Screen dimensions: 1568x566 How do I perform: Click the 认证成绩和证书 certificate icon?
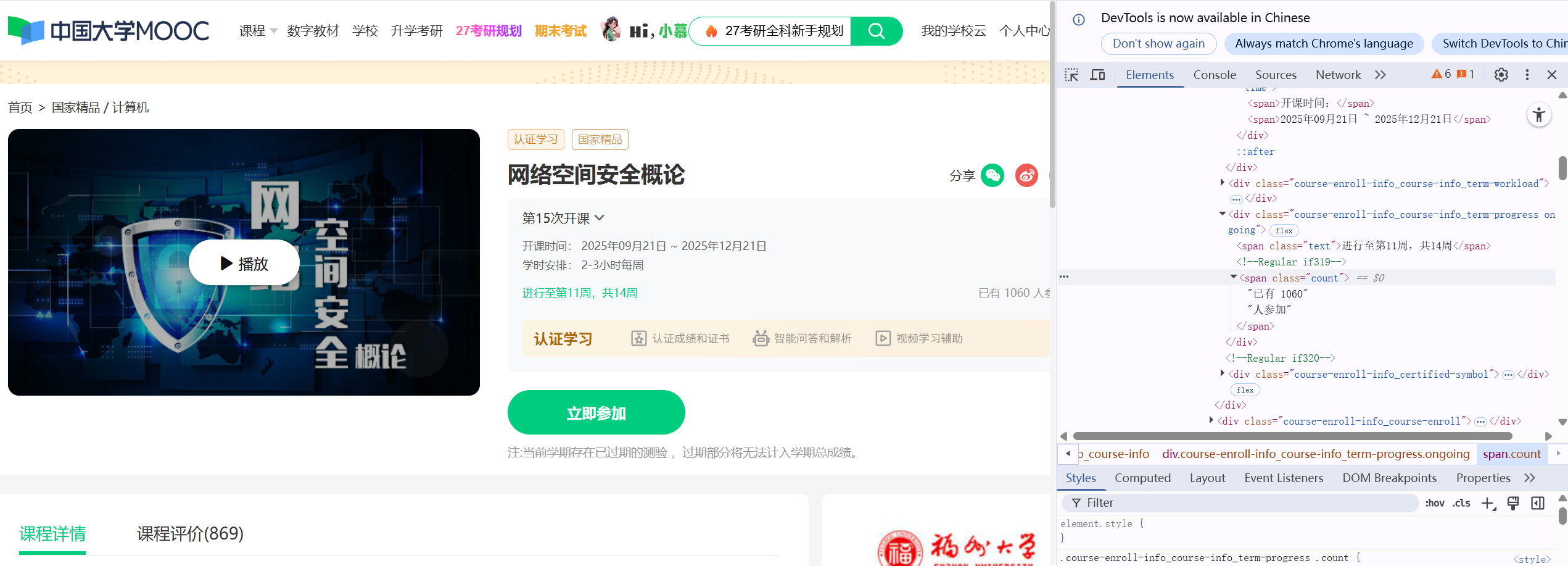click(639, 338)
